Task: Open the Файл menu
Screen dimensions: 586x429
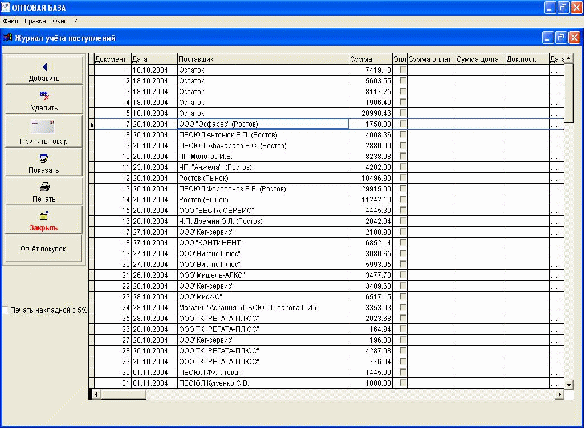Action: [x=10, y=21]
